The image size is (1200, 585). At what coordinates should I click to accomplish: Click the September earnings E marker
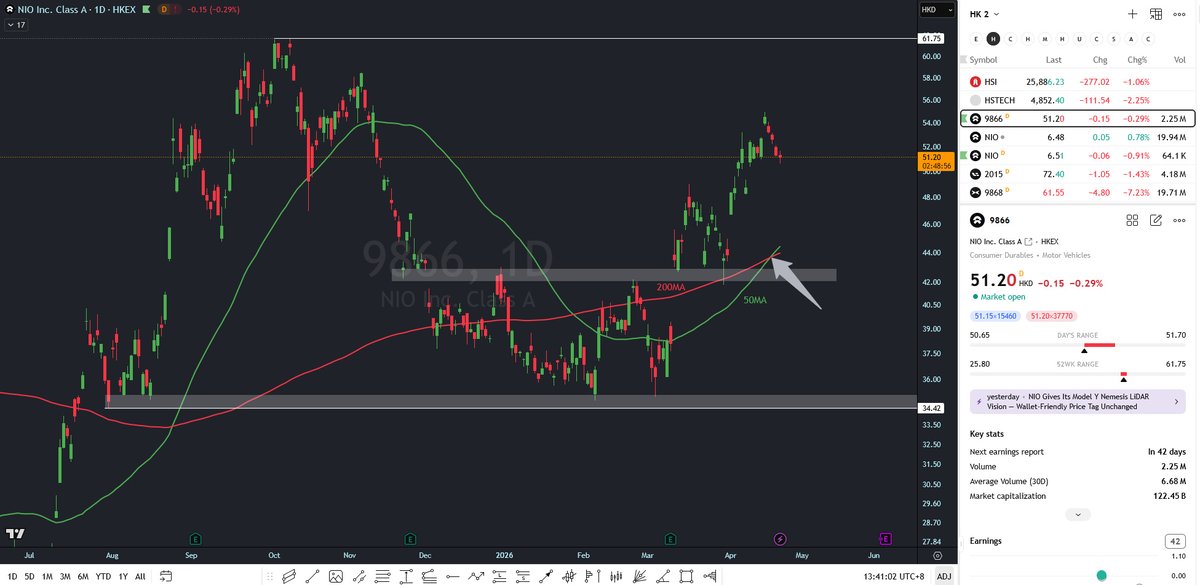pyautogui.click(x=195, y=538)
